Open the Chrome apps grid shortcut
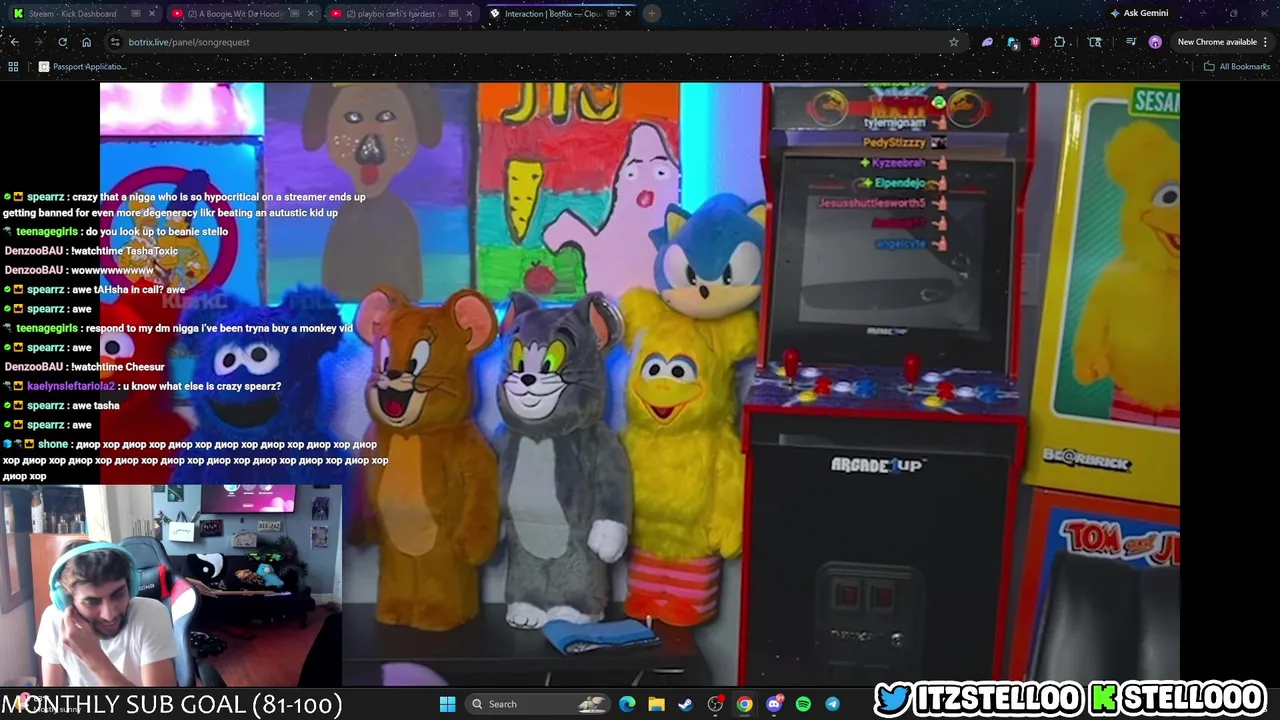The width and height of the screenshot is (1280, 720). pos(13,66)
